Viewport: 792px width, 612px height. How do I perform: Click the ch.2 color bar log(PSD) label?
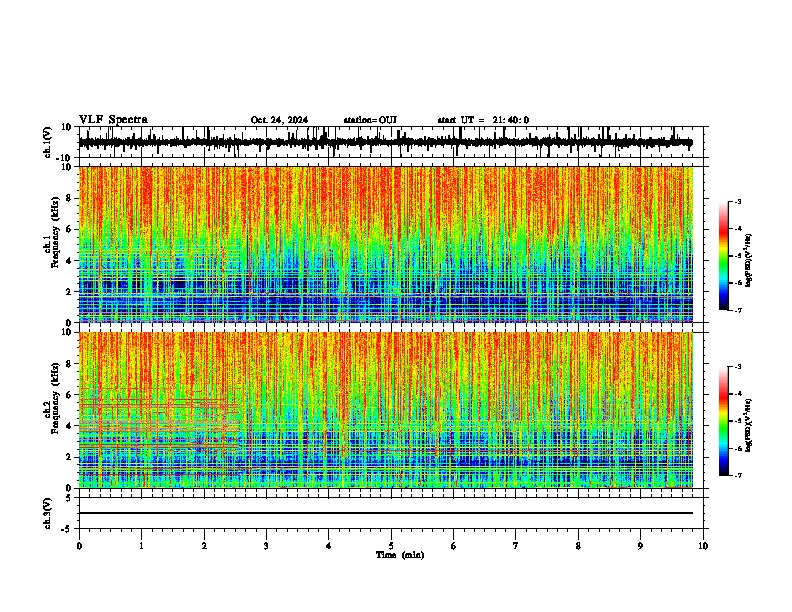point(749,425)
